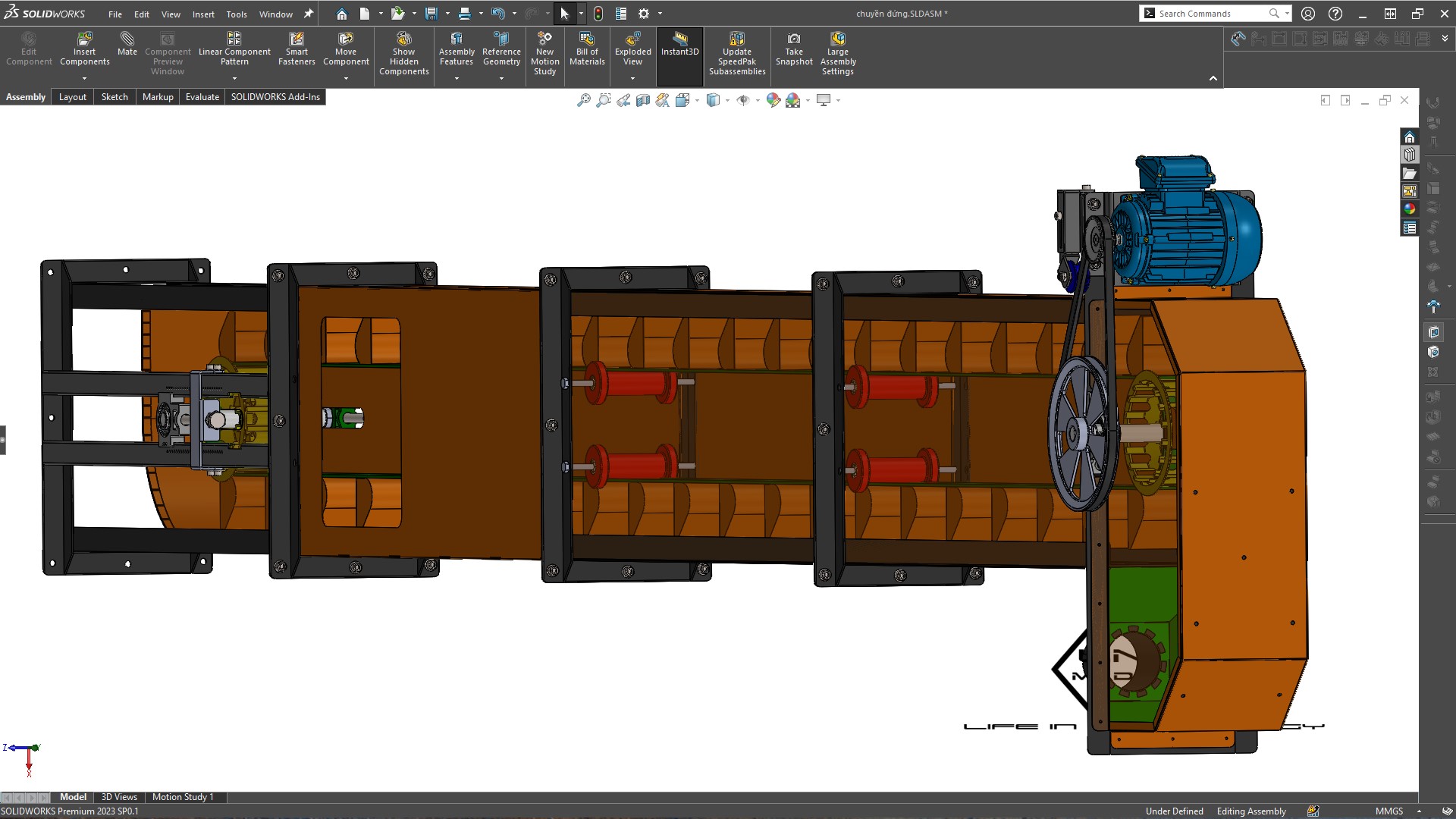Viewport: 1456px width, 819px height.
Task: Expand Move Component dropdown arrow
Action: click(346, 78)
